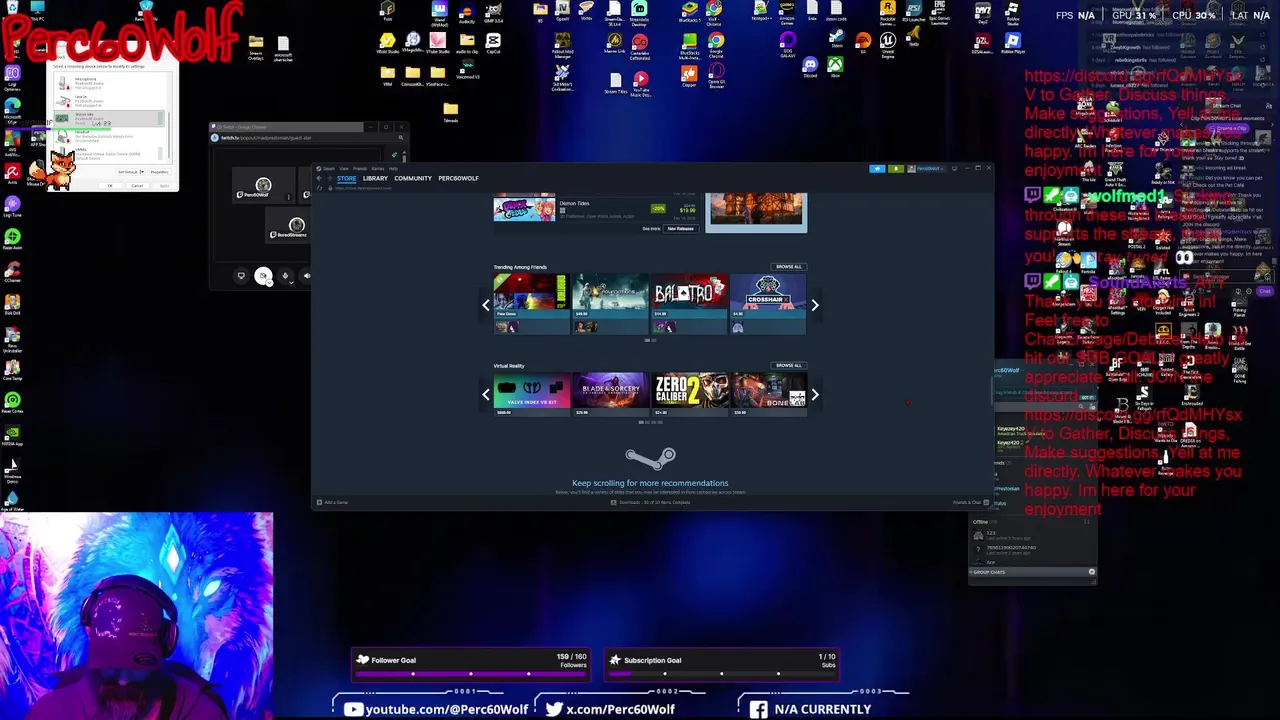Toggle the camera button in Twitch guest window
Screen dimensions: 1280x720
click(263, 276)
